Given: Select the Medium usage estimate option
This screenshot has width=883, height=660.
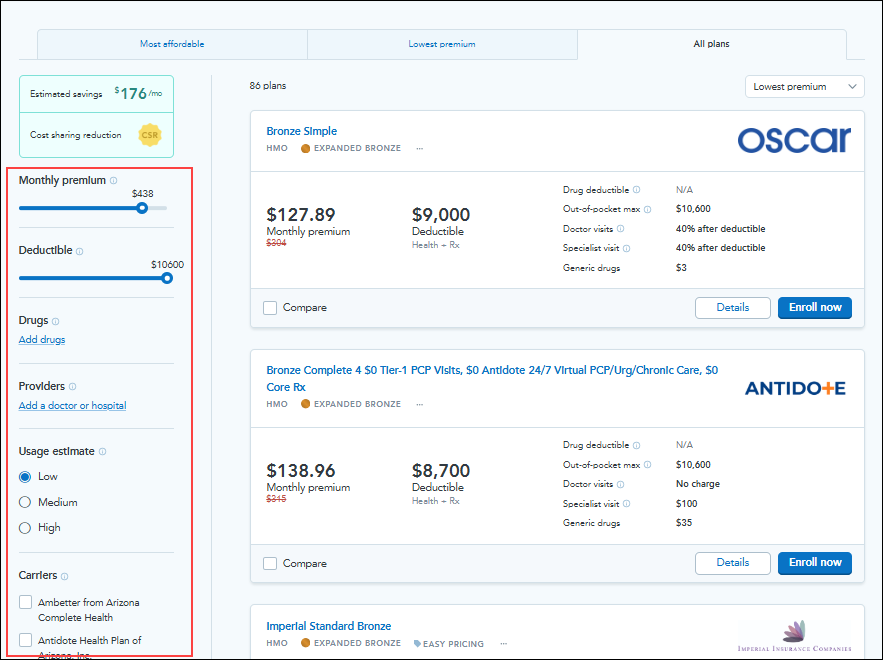Looking at the screenshot, I should coord(25,502).
